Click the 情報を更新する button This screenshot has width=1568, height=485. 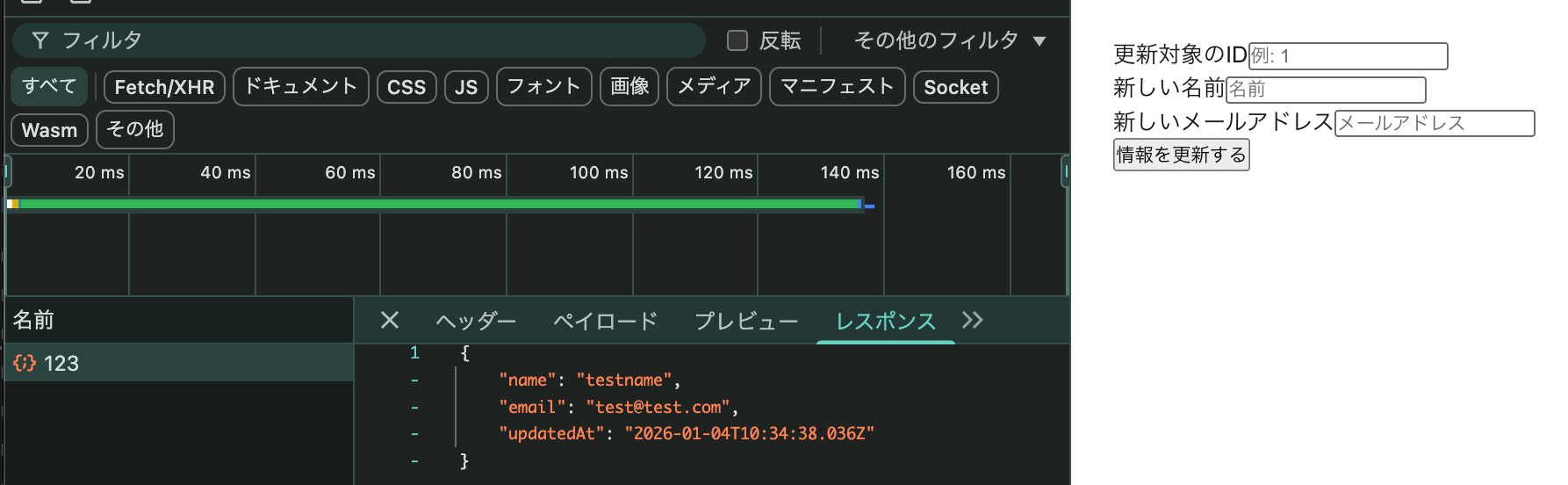click(1181, 155)
